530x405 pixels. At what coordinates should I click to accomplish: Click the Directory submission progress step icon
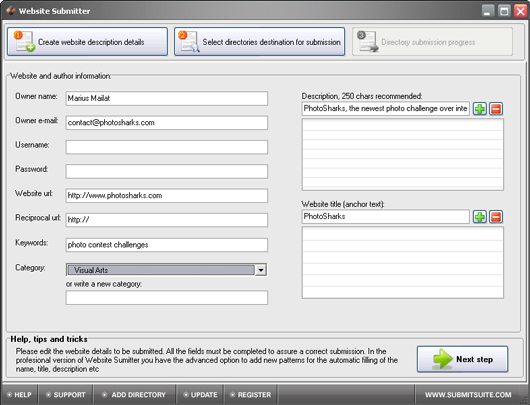click(x=368, y=42)
